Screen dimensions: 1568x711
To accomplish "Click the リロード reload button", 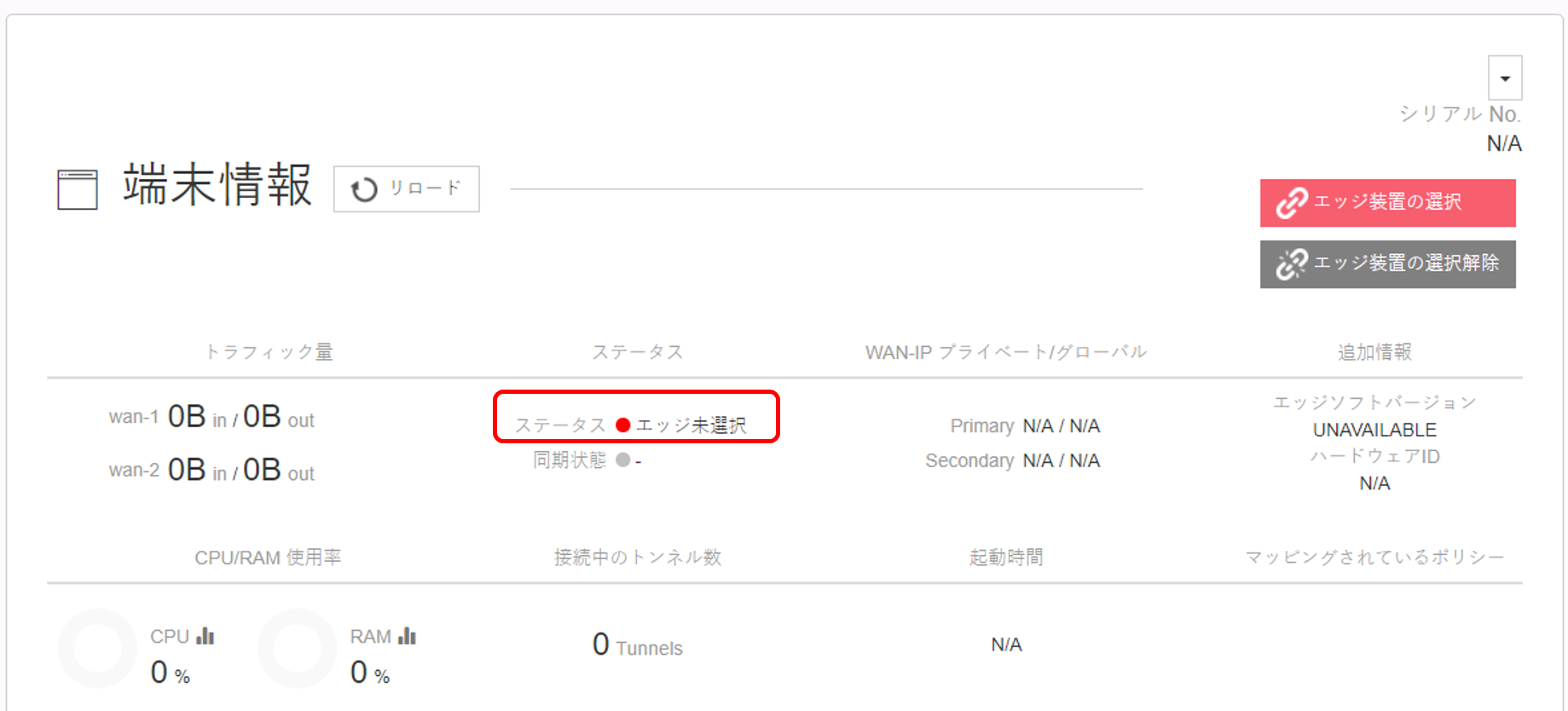I will tap(406, 188).
